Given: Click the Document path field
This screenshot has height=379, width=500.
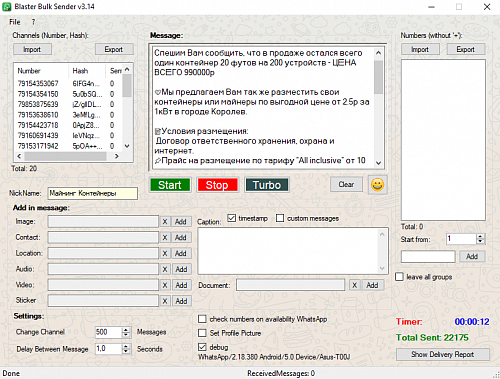Looking at the screenshot, I should coord(290,285).
